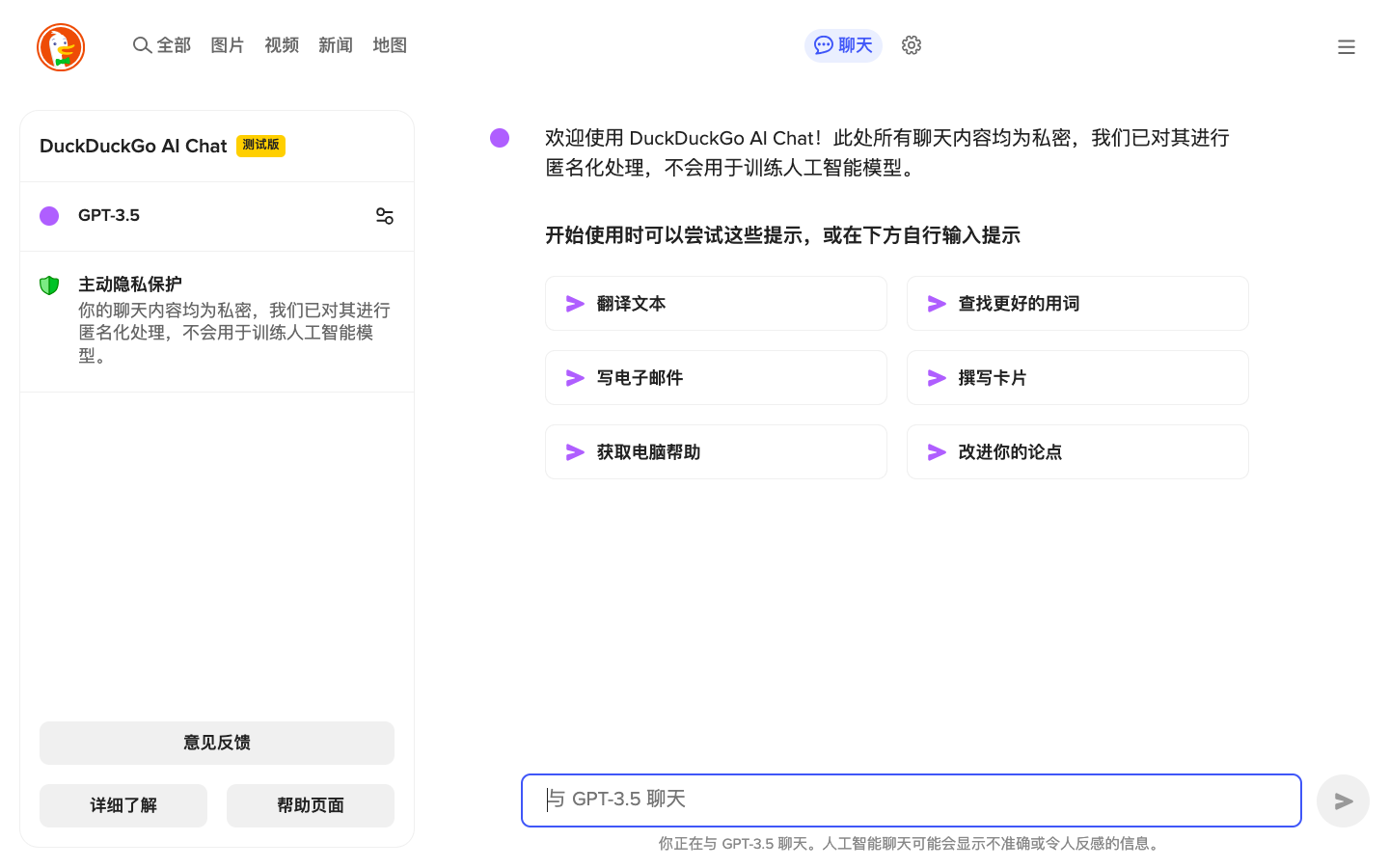1389x868 pixels.
Task: Pick the 改进你的论点 suggestion
Action: [x=1077, y=451]
